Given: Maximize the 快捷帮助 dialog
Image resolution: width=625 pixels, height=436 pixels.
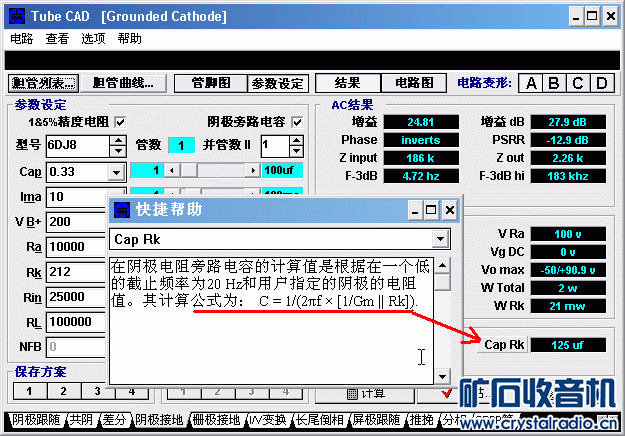Looking at the screenshot, I should (x=431, y=210).
